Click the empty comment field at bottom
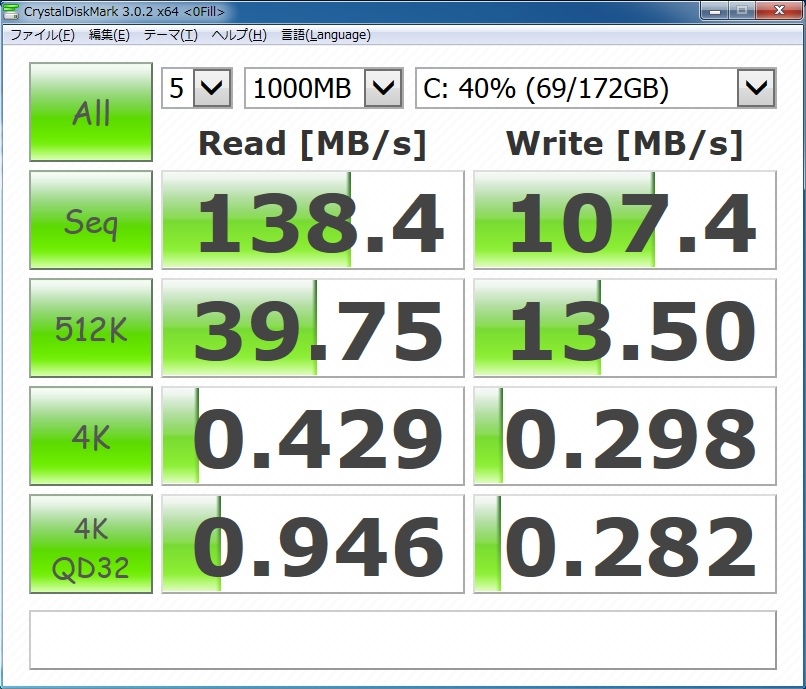Viewport: 806px width, 689px height. 402,640
